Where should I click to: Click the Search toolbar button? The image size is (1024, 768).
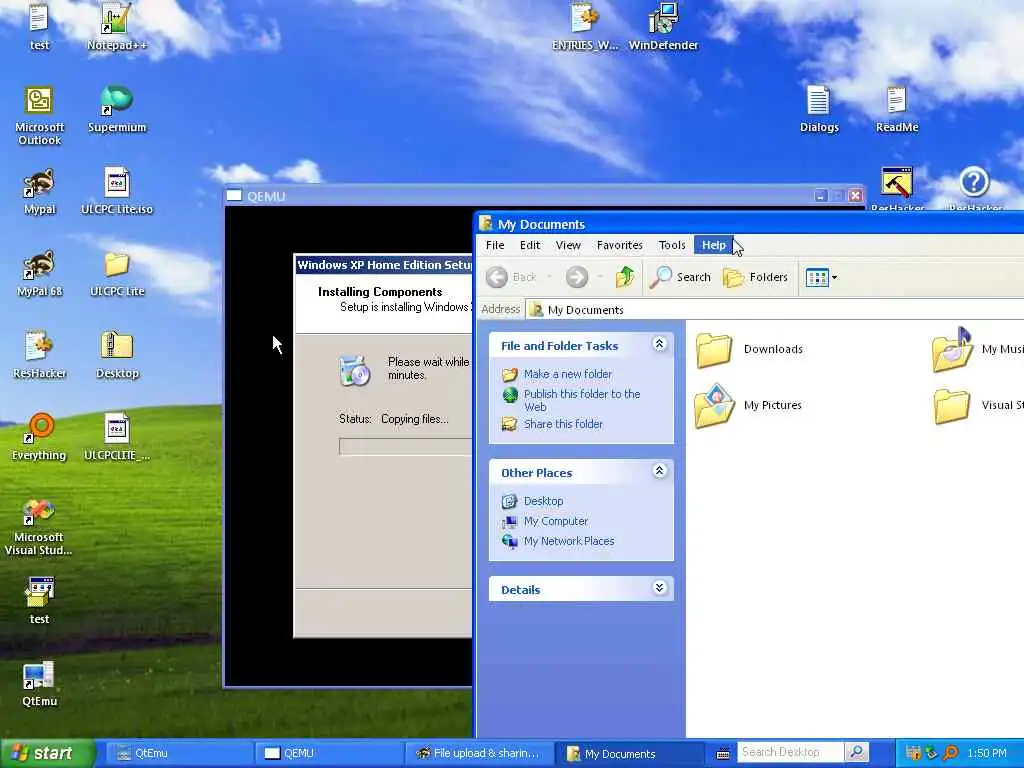click(x=680, y=277)
